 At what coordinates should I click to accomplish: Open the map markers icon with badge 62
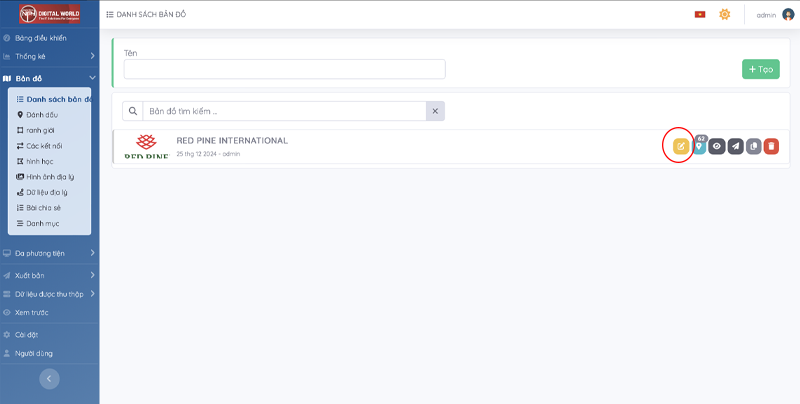pos(699,147)
